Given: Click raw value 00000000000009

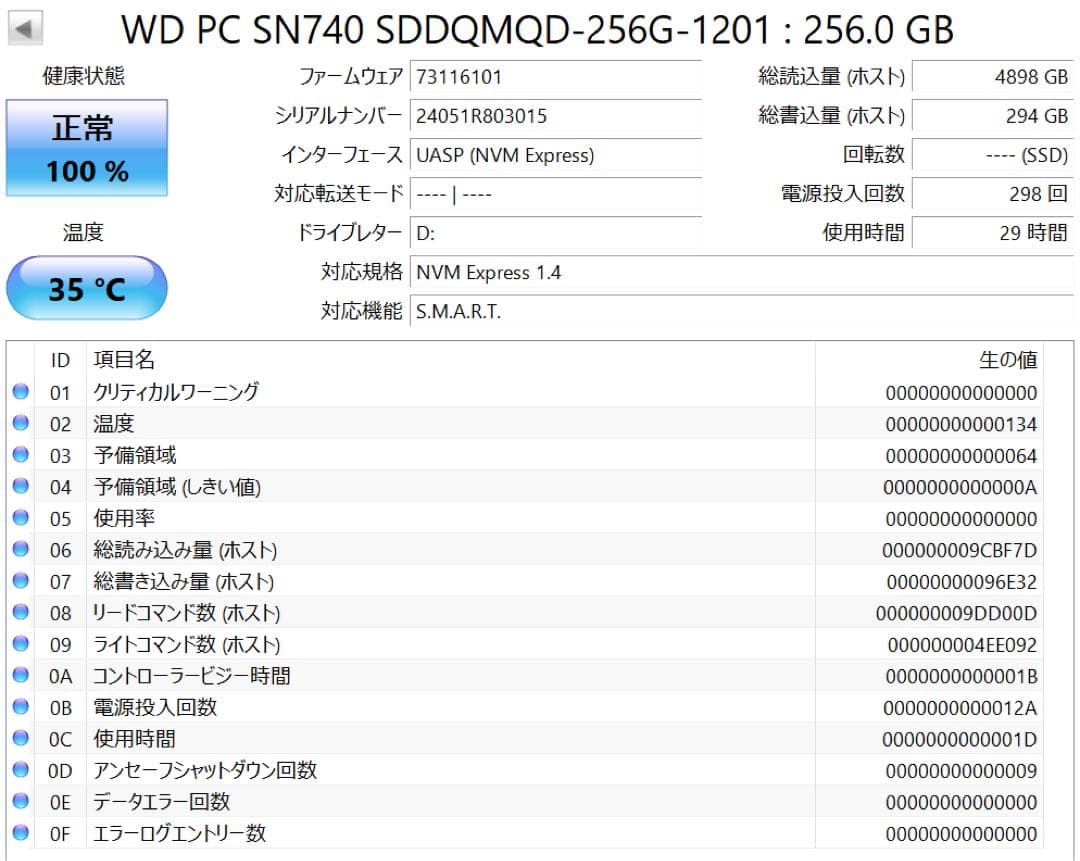Looking at the screenshot, I should (961, 770).
